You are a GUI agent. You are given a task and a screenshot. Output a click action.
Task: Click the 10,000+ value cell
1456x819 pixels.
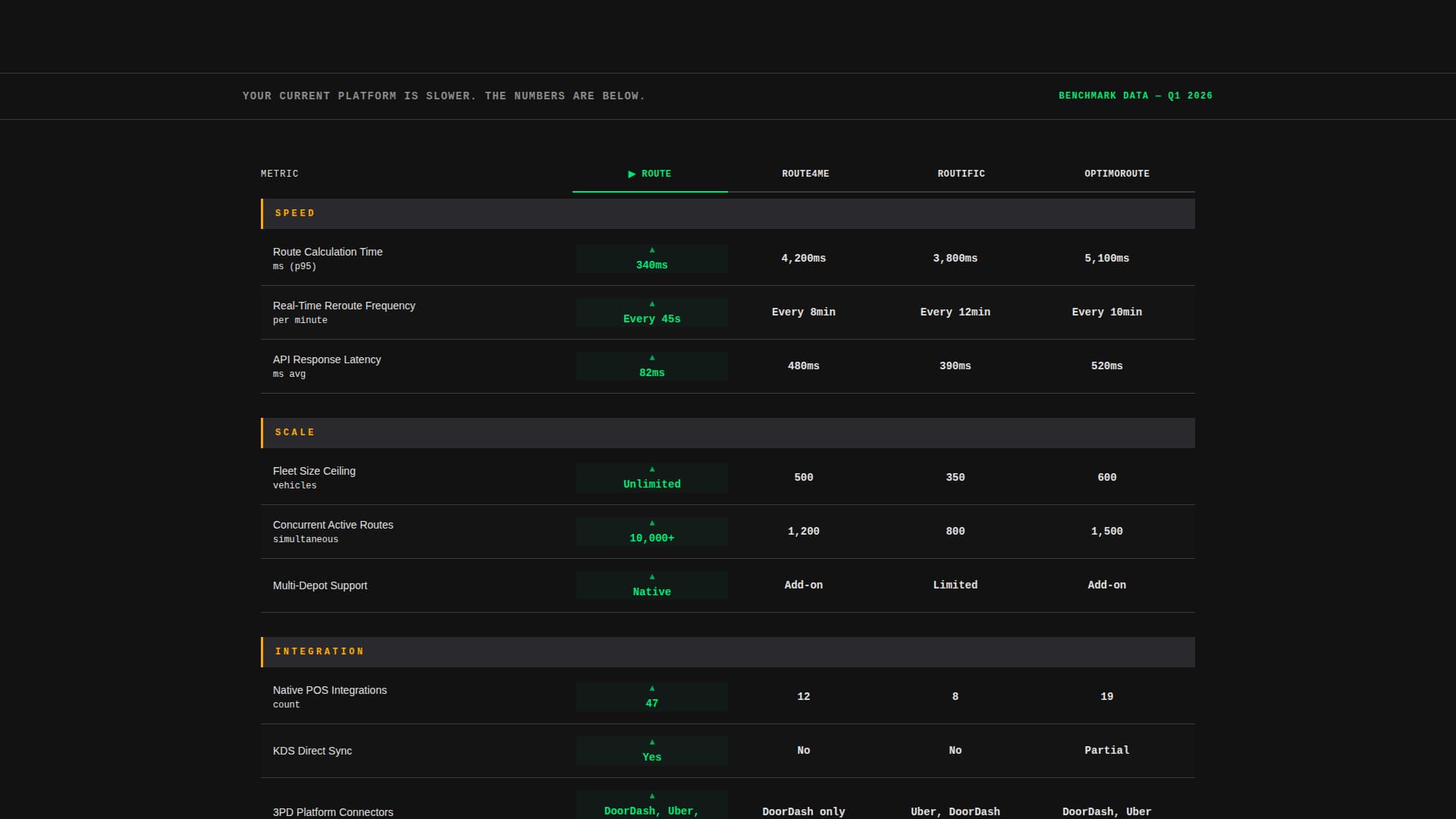click(x=652, y=532)
